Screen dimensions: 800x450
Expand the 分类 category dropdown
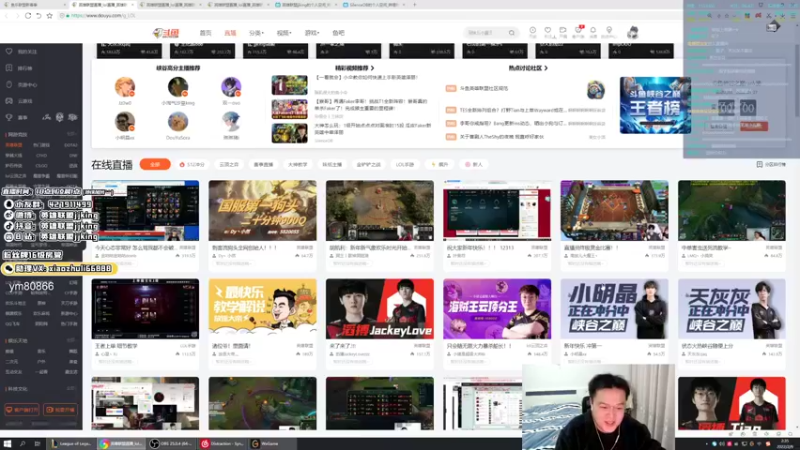(256, 33)
